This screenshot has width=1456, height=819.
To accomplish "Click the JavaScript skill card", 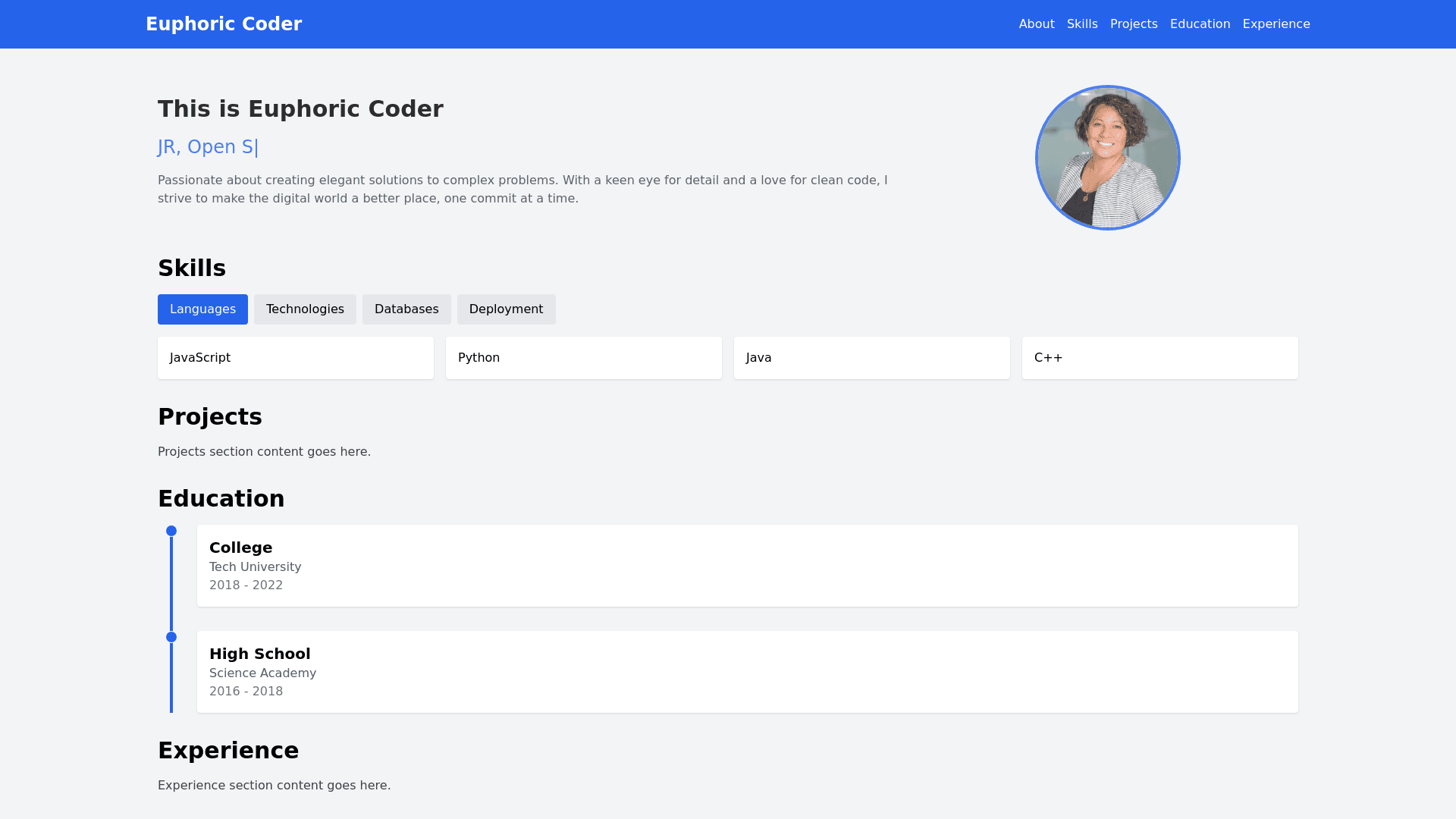I will pos(296,358).
